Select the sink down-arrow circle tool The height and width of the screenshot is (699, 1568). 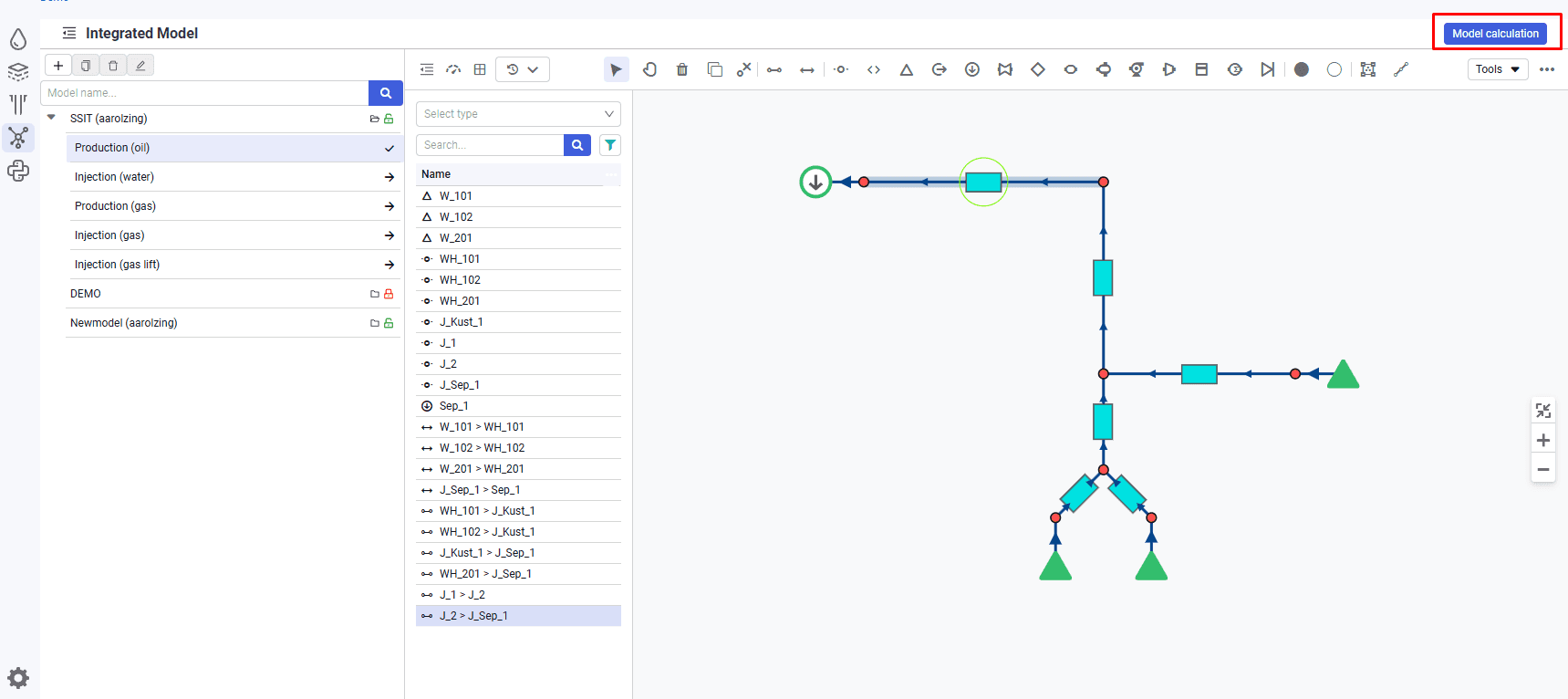coord(972,69)
